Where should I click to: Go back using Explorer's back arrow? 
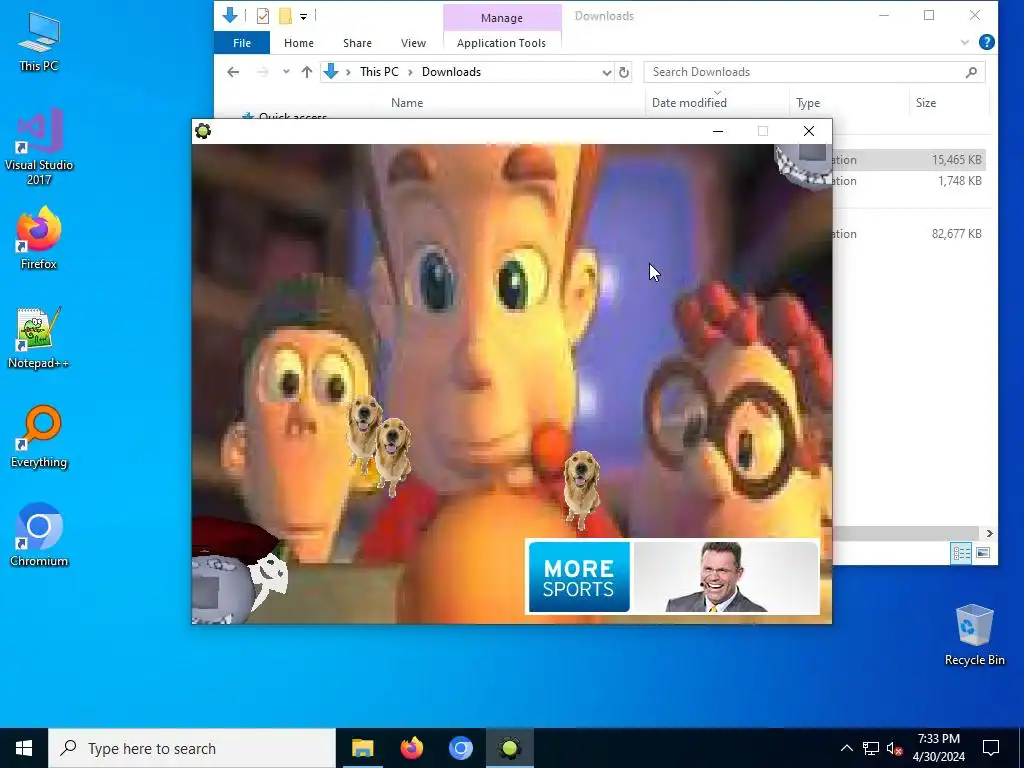pos(233,72)
